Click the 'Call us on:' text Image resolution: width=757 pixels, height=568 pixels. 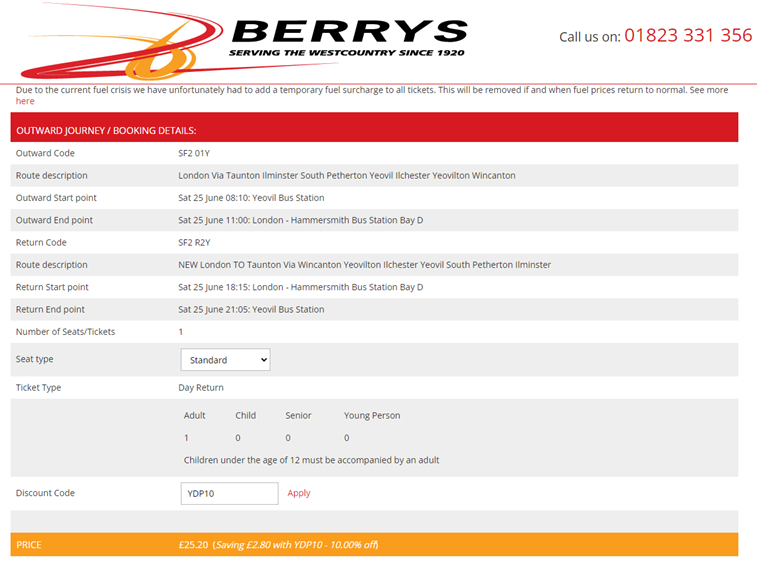pyautogui.click(x=589, y=37)
